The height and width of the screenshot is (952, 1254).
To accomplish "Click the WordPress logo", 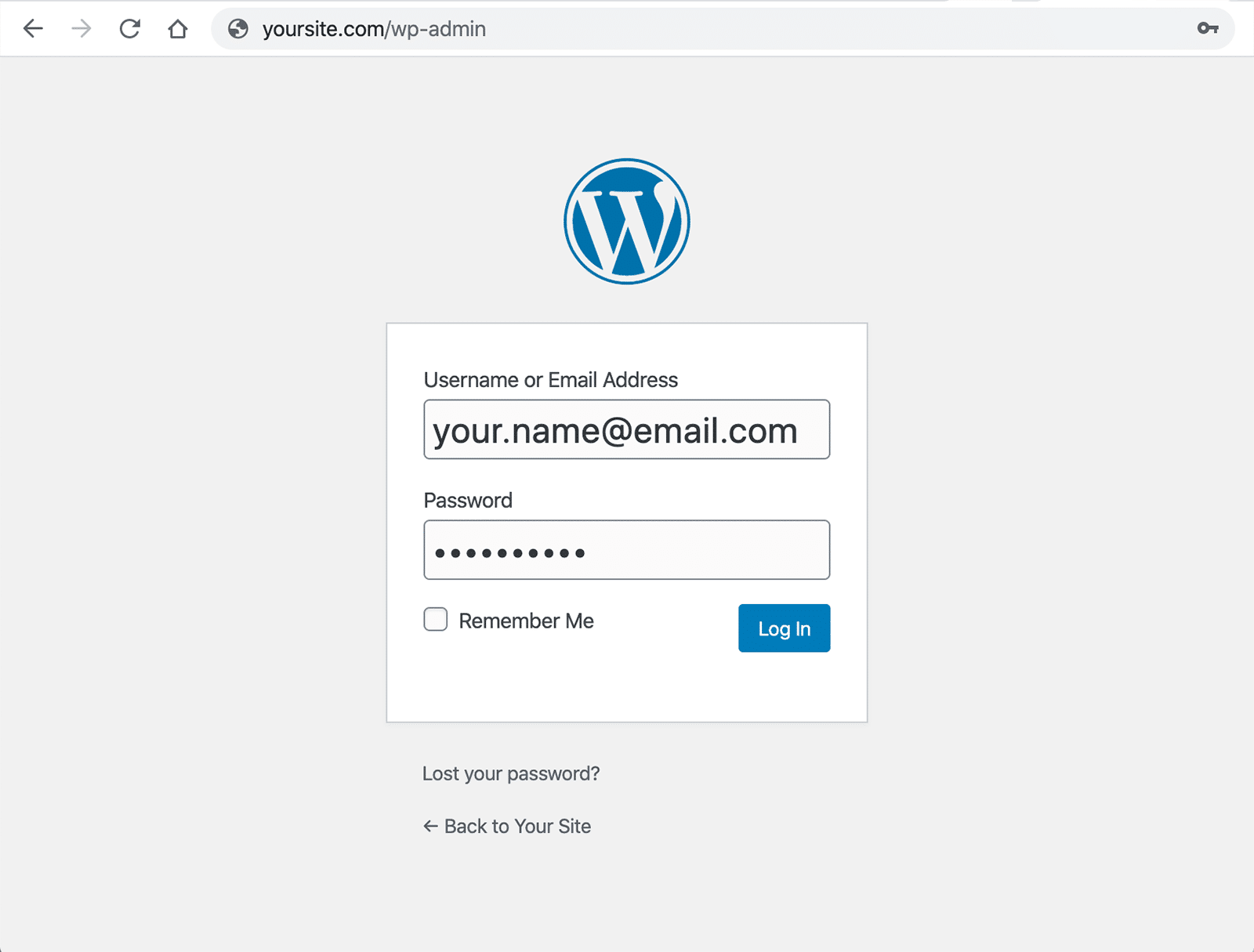I will [627, 222].
